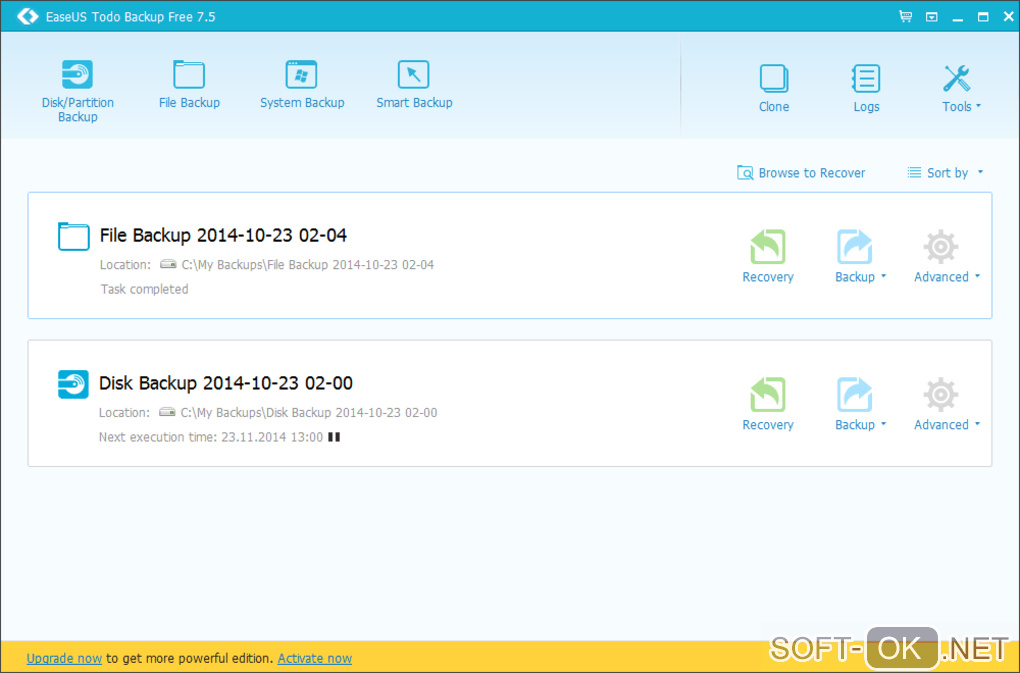Click the shopping cart icon in title bar
The width and height of the screenshot is (1020, 673).
tap(905, 16)
